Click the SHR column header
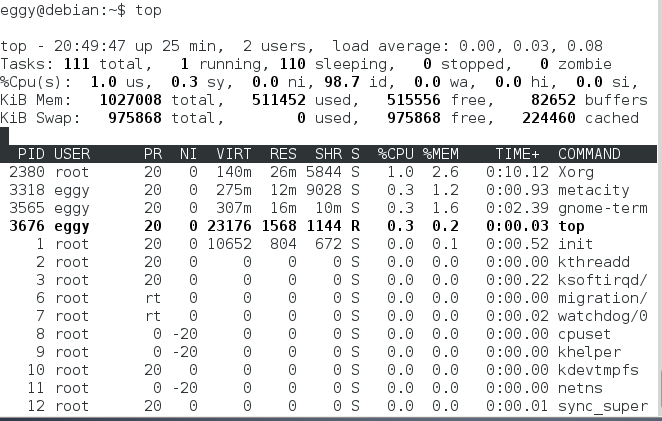 coord(328,154)
